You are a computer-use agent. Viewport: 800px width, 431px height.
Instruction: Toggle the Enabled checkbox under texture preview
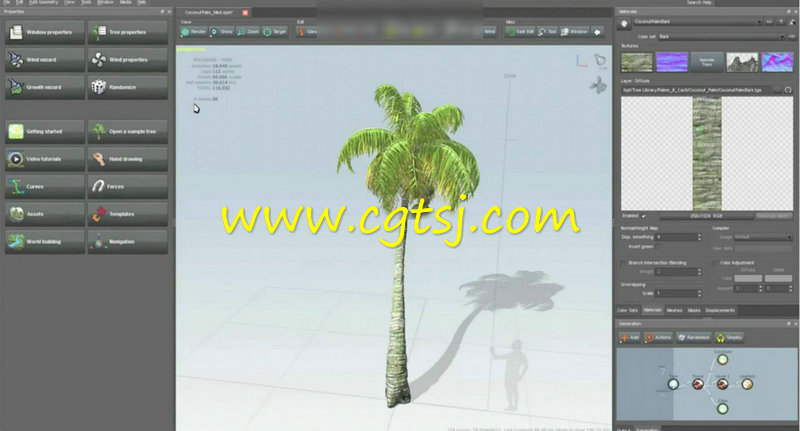click(643, 216)
